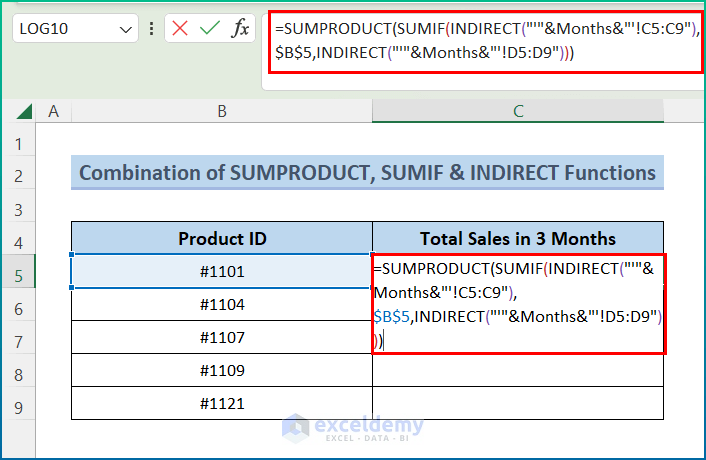Click the merged title cell about SUMPRODUCT

pos(367,174)
